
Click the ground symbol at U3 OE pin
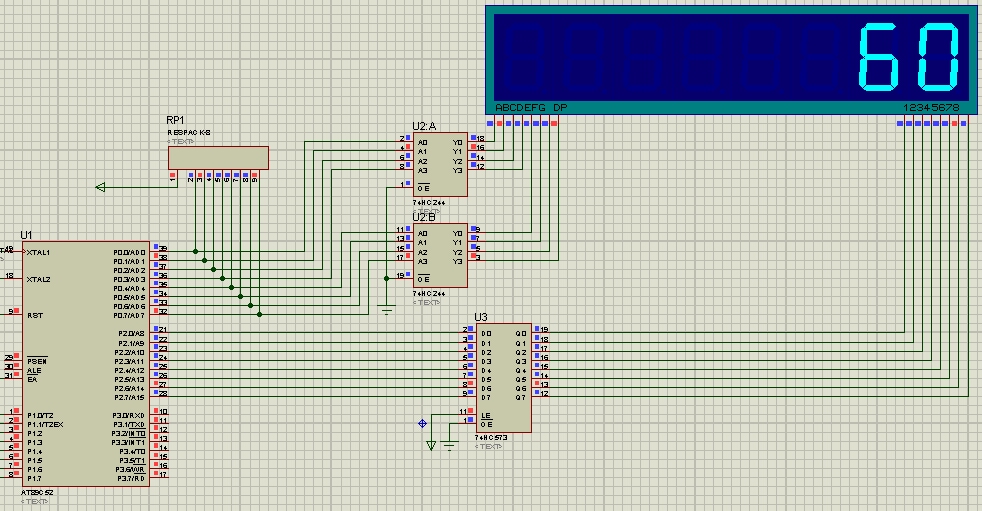tap(449, 445)
